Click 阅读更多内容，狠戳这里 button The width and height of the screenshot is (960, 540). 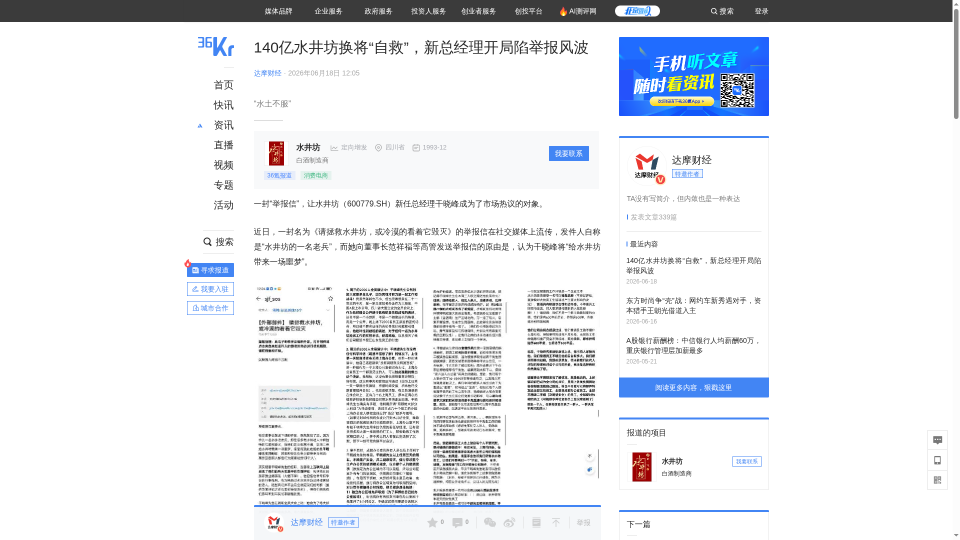pos(694,388)
